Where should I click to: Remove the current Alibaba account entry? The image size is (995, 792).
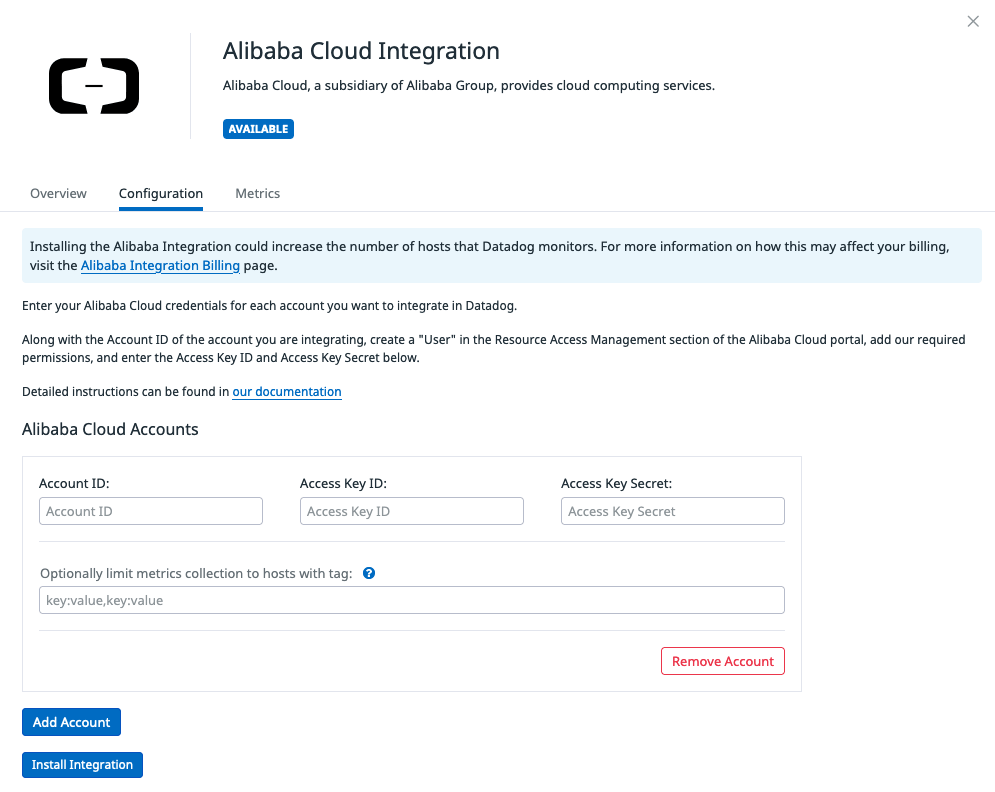722,661
